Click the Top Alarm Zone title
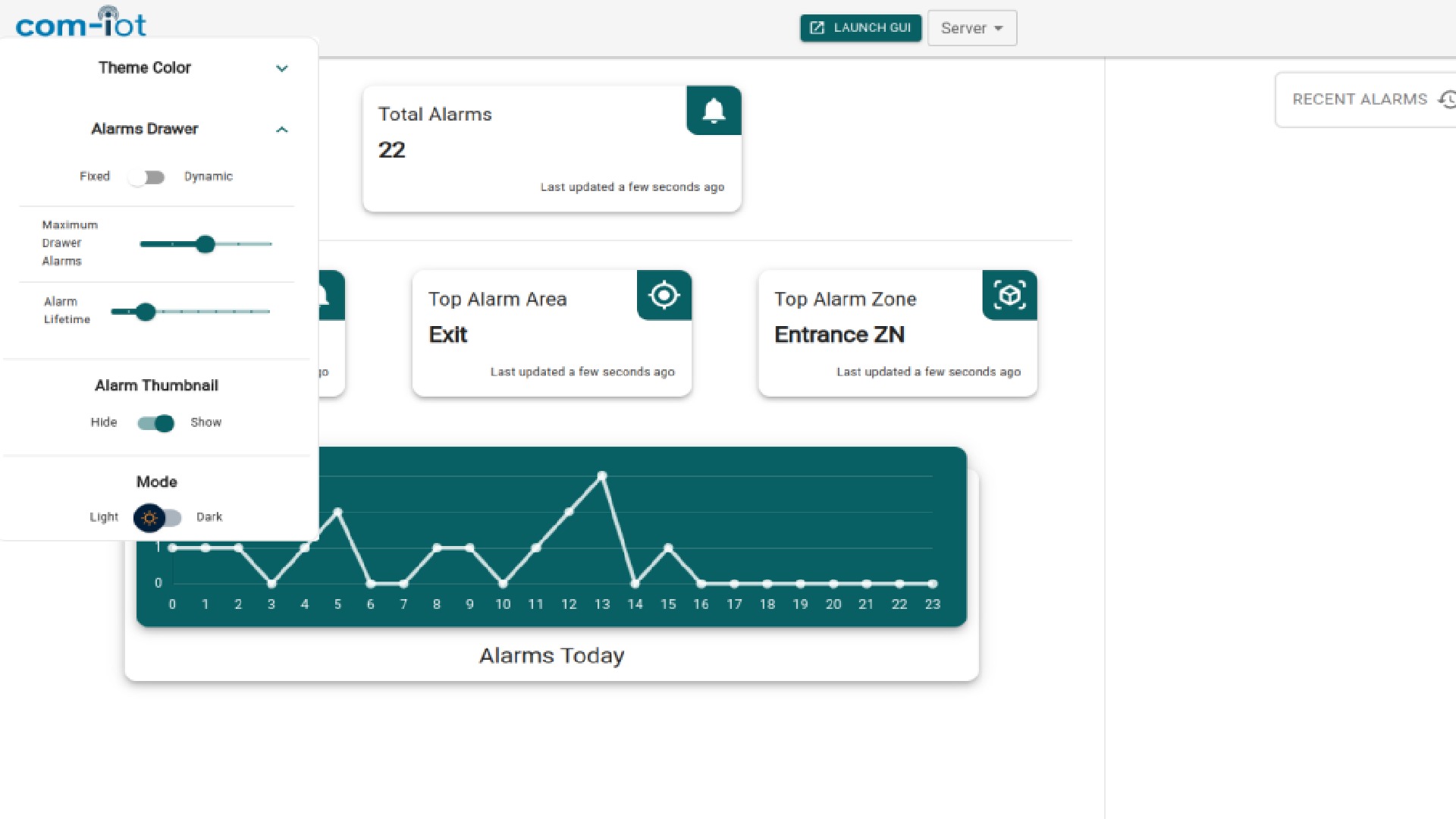The image size is (1456, 819). click(x=846, y=300)
